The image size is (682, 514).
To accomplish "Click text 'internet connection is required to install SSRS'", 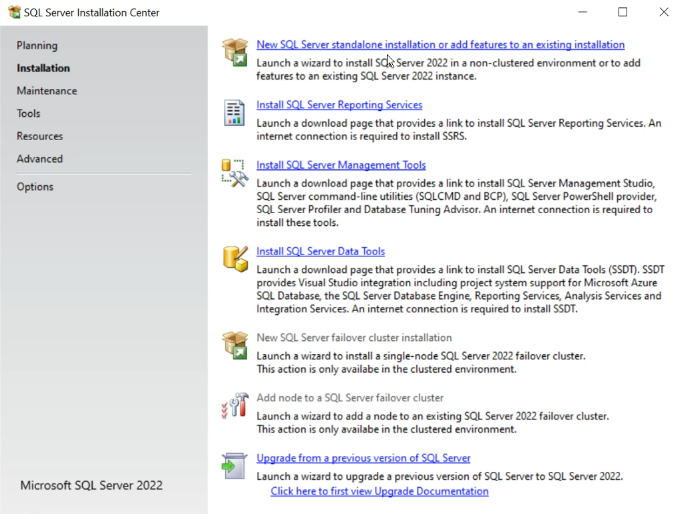I will (x=361, y=136).
